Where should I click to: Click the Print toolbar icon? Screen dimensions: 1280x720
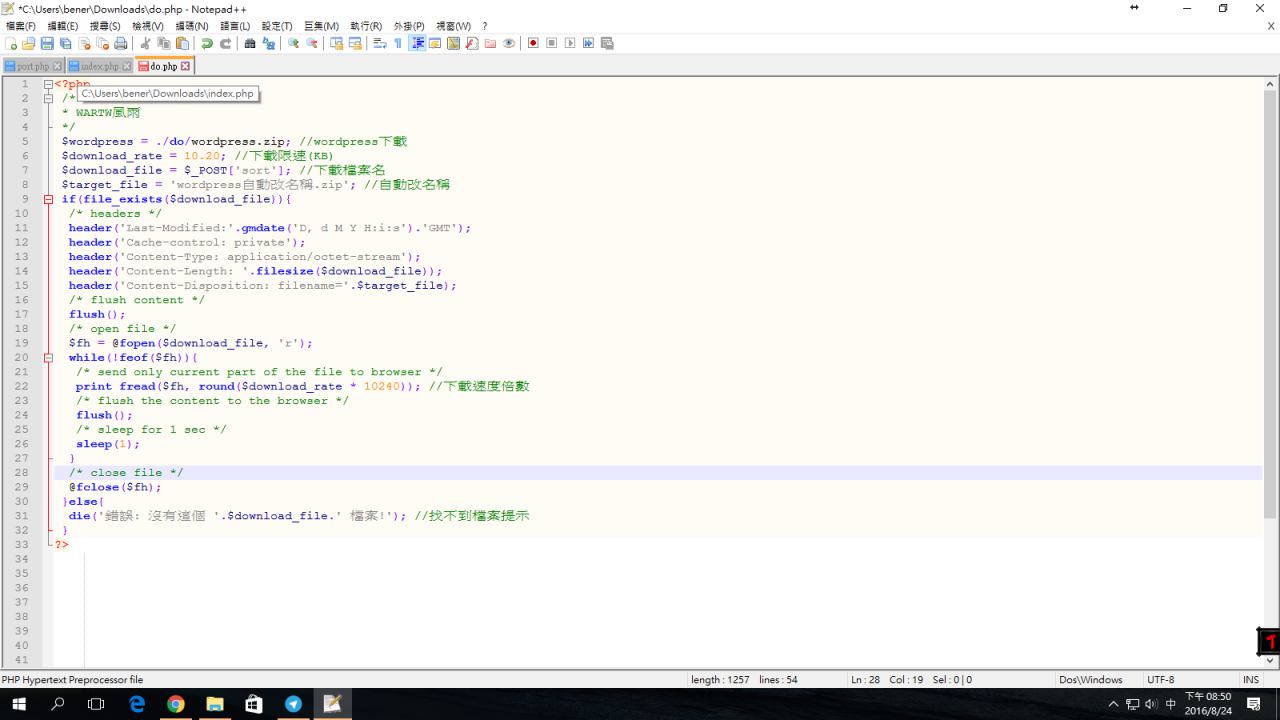click(121, 44)
